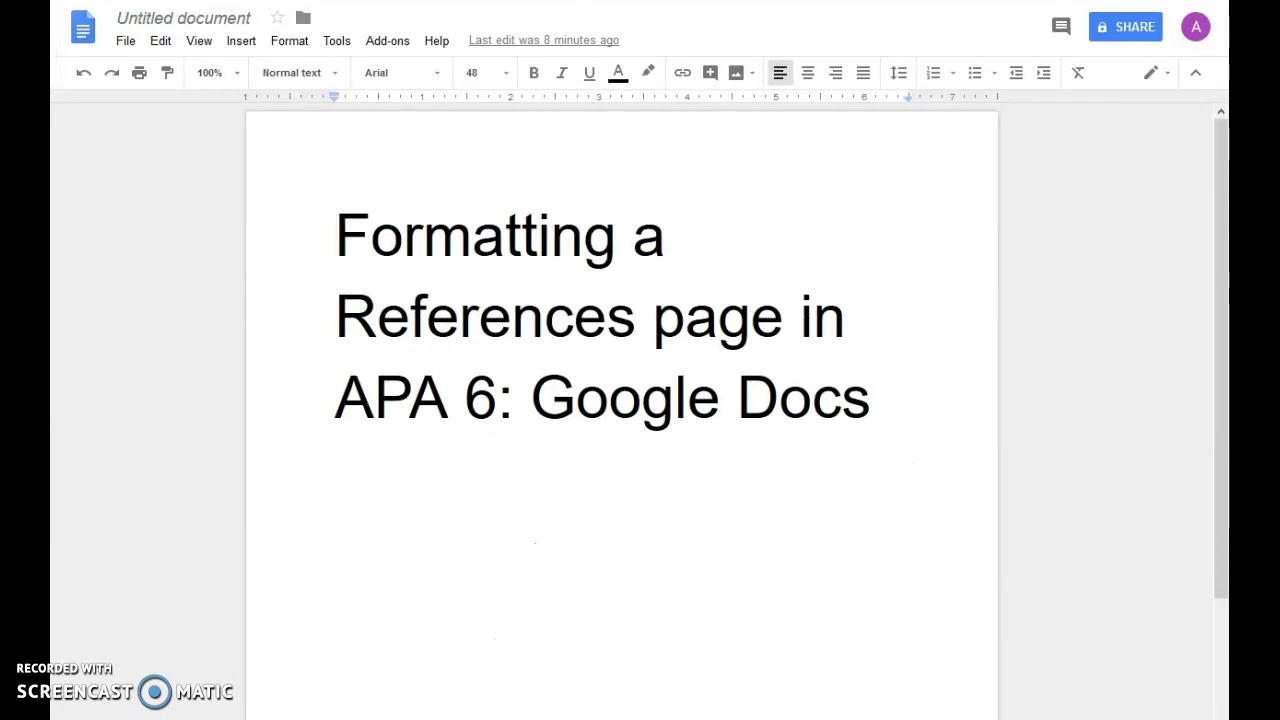The width and height of the screenshot is (1280, 720).
Task: Toggle italic formatting
Action: (562, 73)
